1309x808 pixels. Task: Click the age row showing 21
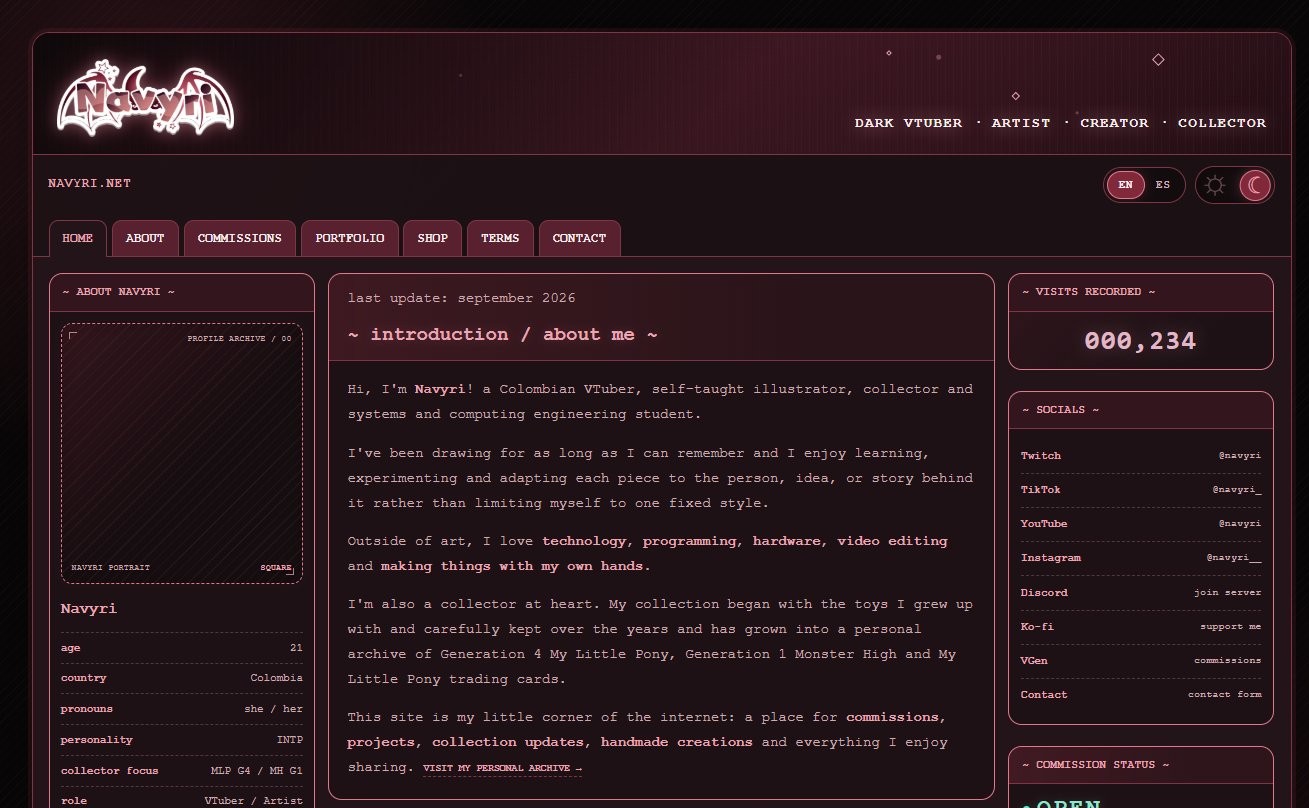pyautogui.click(x=182, y=648)
